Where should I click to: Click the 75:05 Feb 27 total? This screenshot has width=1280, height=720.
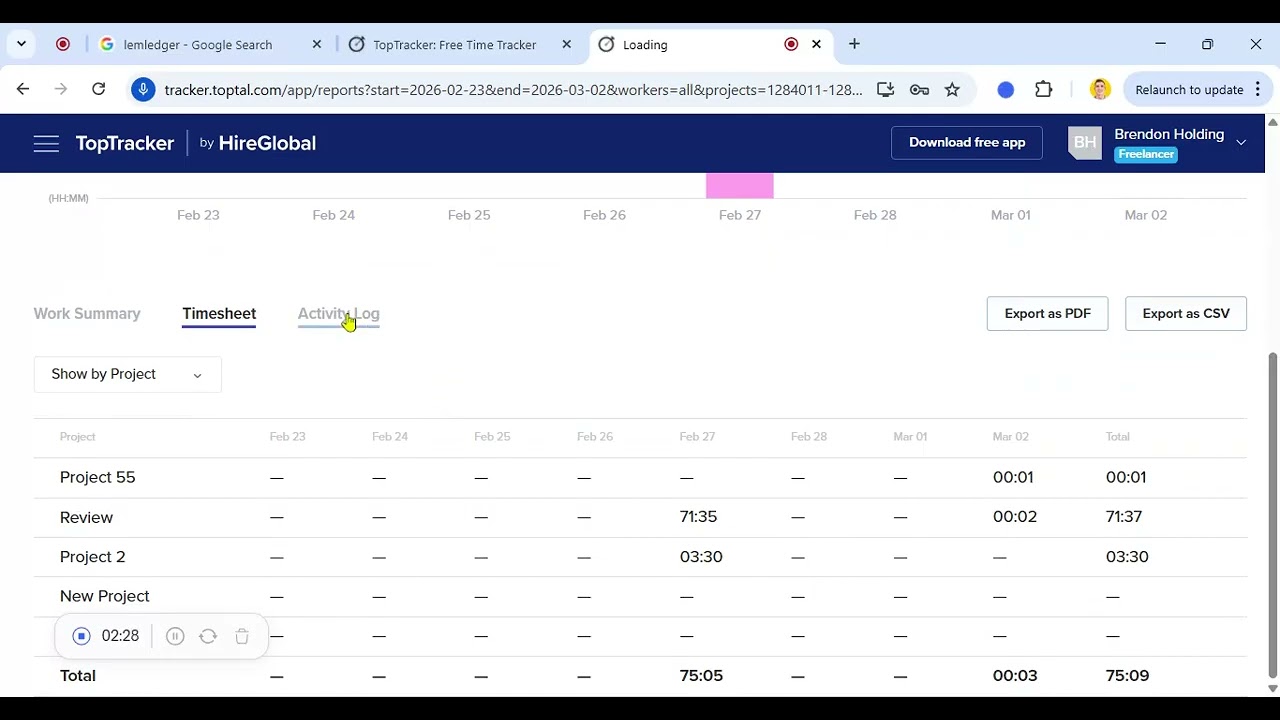click(701, 676)
